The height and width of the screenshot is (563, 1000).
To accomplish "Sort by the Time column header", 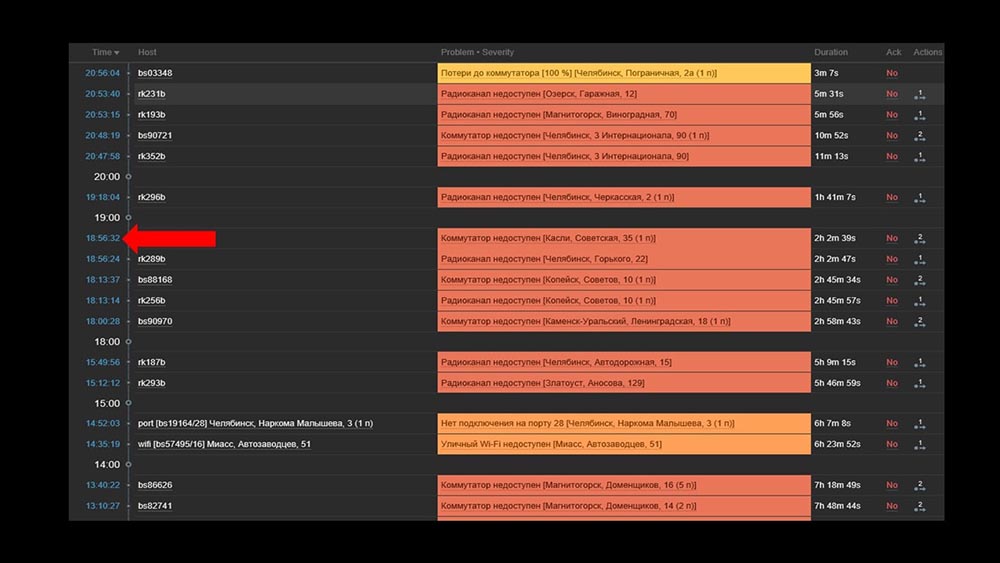I will (105, 52).
